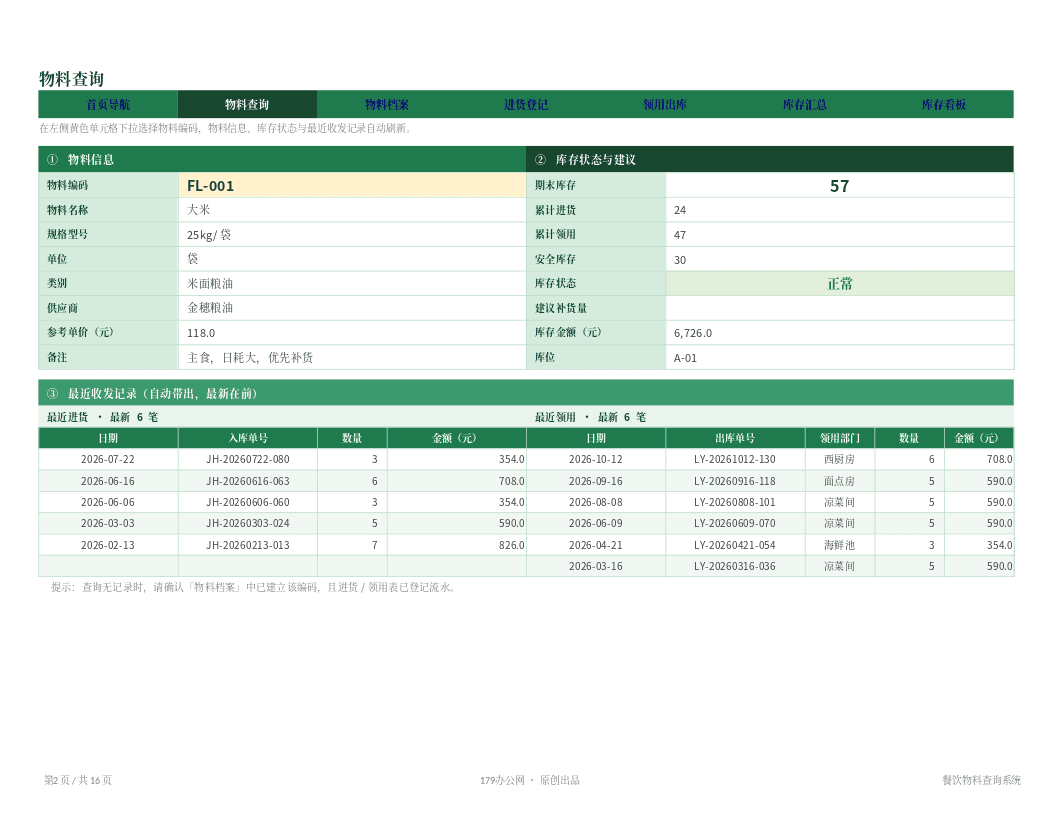Click the 领用部门 column header
This screenshot has height=816, width=1056.
(840, 438)
